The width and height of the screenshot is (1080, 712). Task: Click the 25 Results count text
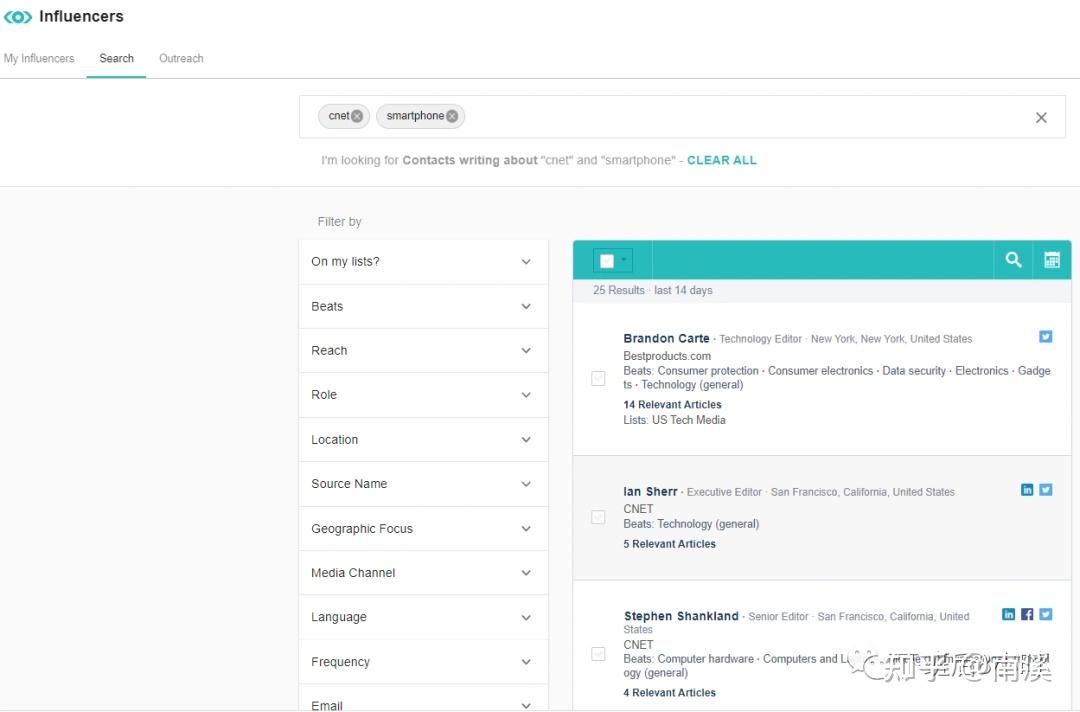(619, 291)
